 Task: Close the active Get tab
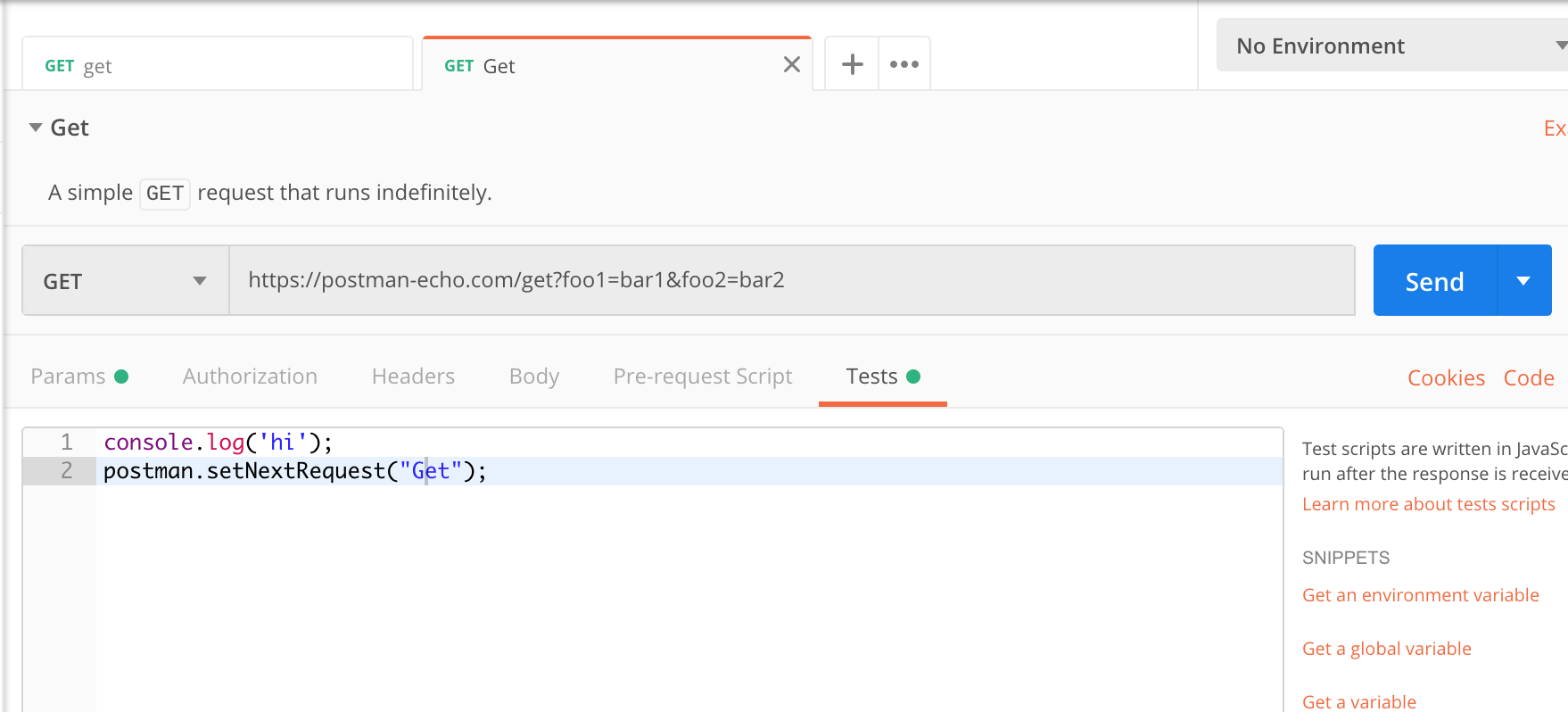pyautogui.click(x=791, y=65)
